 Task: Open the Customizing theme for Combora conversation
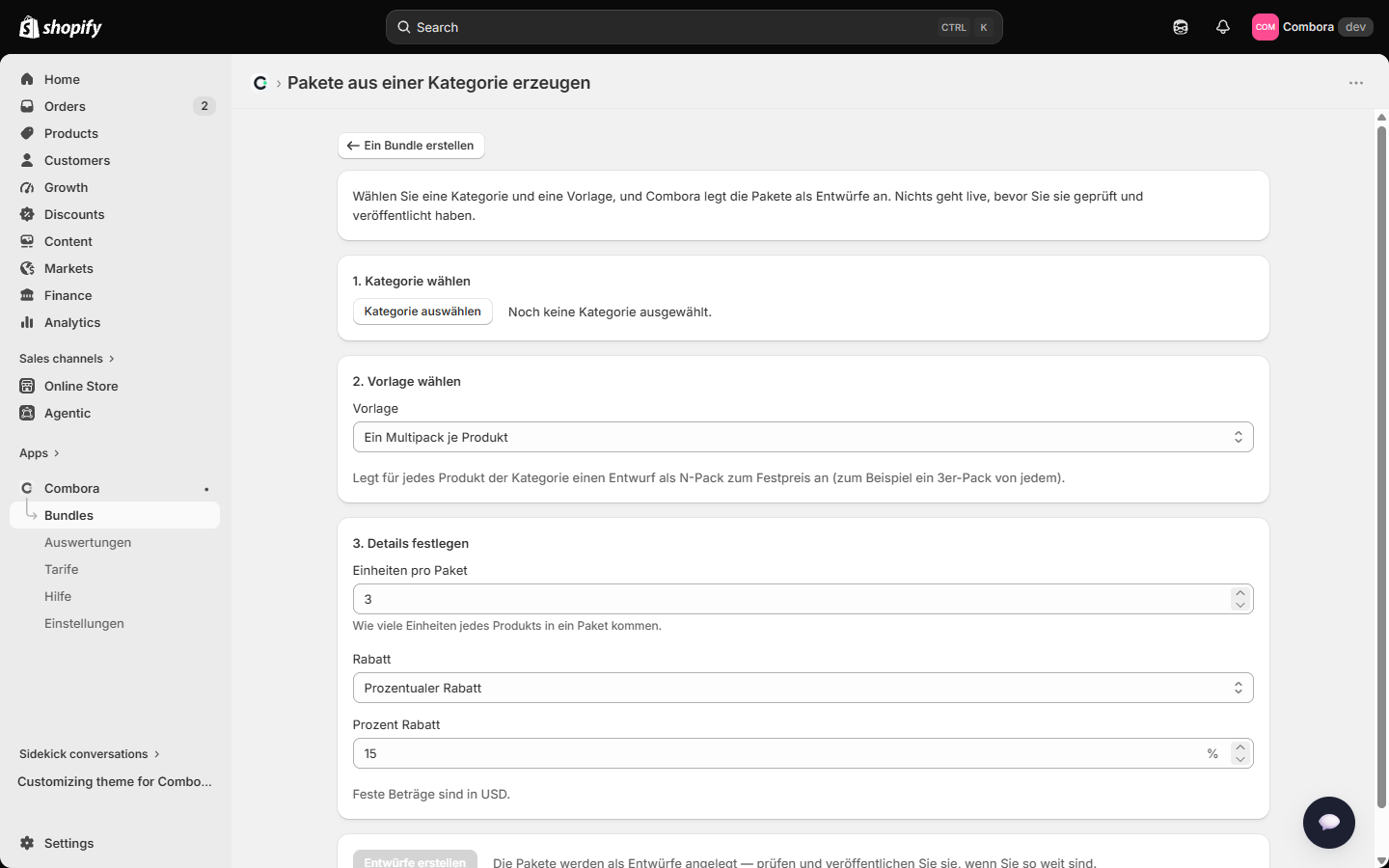pyautogui.click(x=115, y=781)
